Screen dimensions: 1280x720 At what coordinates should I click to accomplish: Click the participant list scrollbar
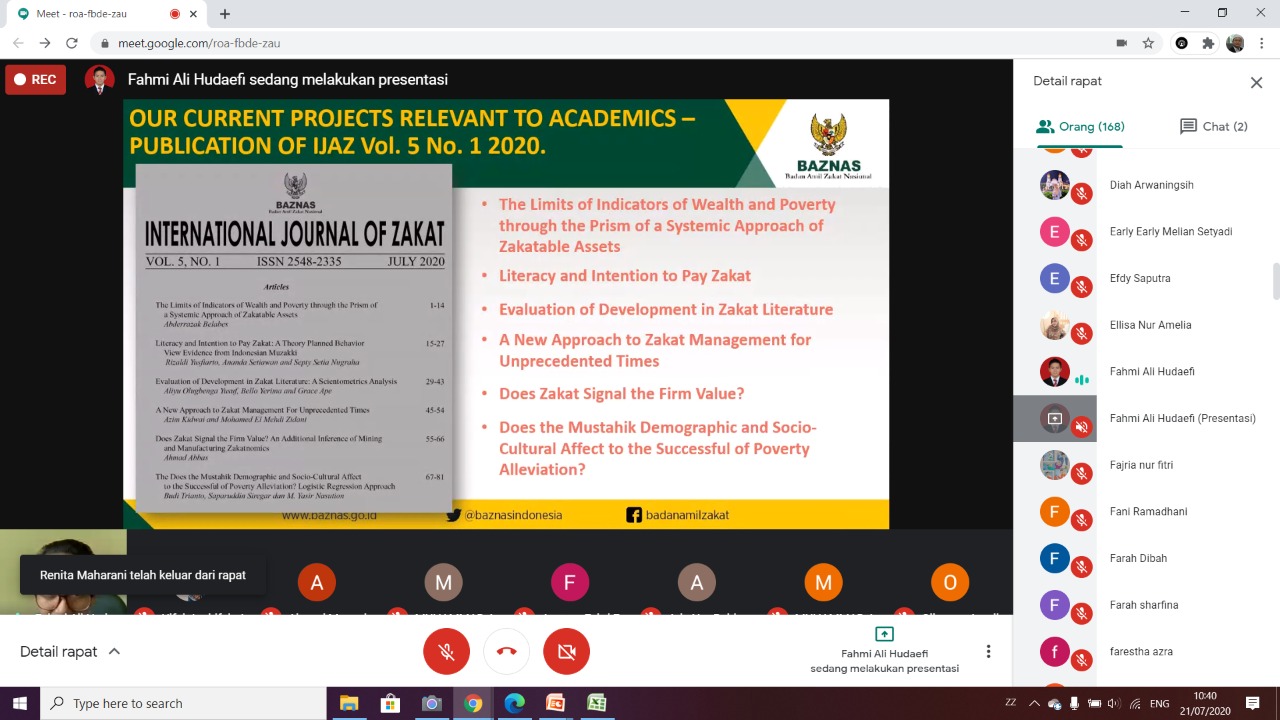(1275, 282)
